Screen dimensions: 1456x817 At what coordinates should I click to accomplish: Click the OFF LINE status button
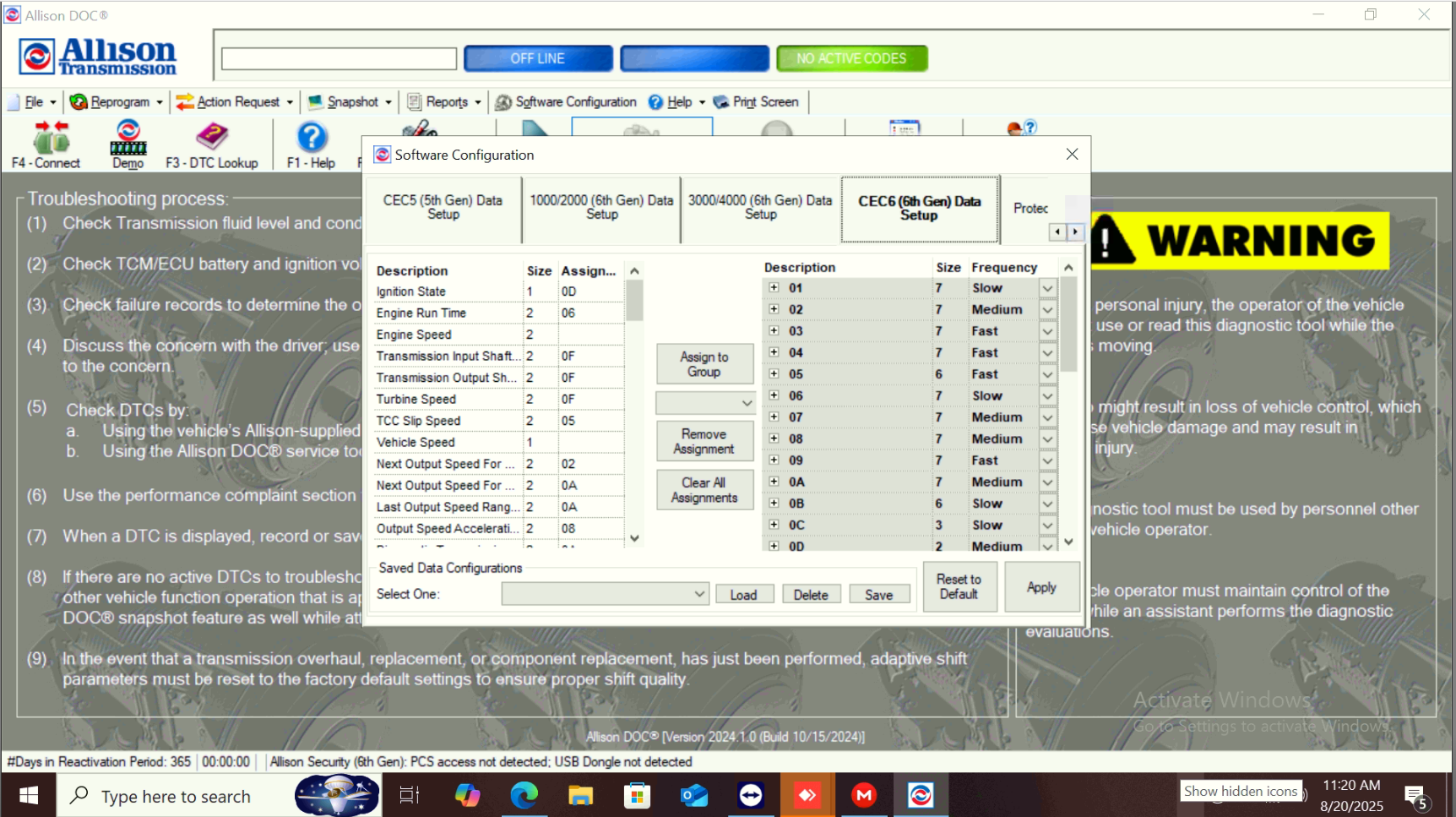coord(538,58)
